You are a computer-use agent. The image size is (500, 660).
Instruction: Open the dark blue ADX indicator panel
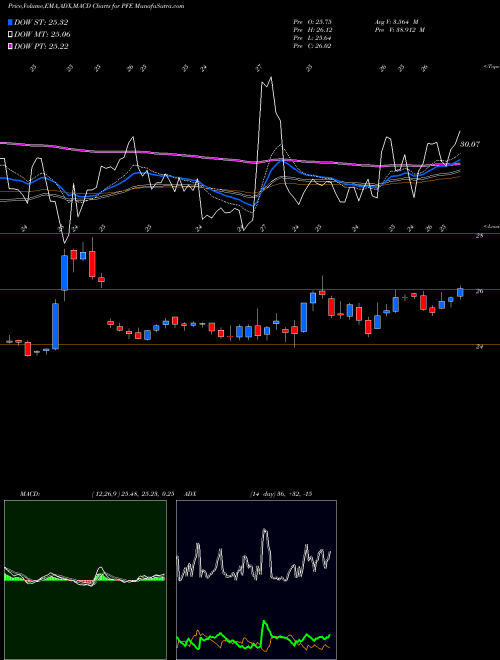256,580
